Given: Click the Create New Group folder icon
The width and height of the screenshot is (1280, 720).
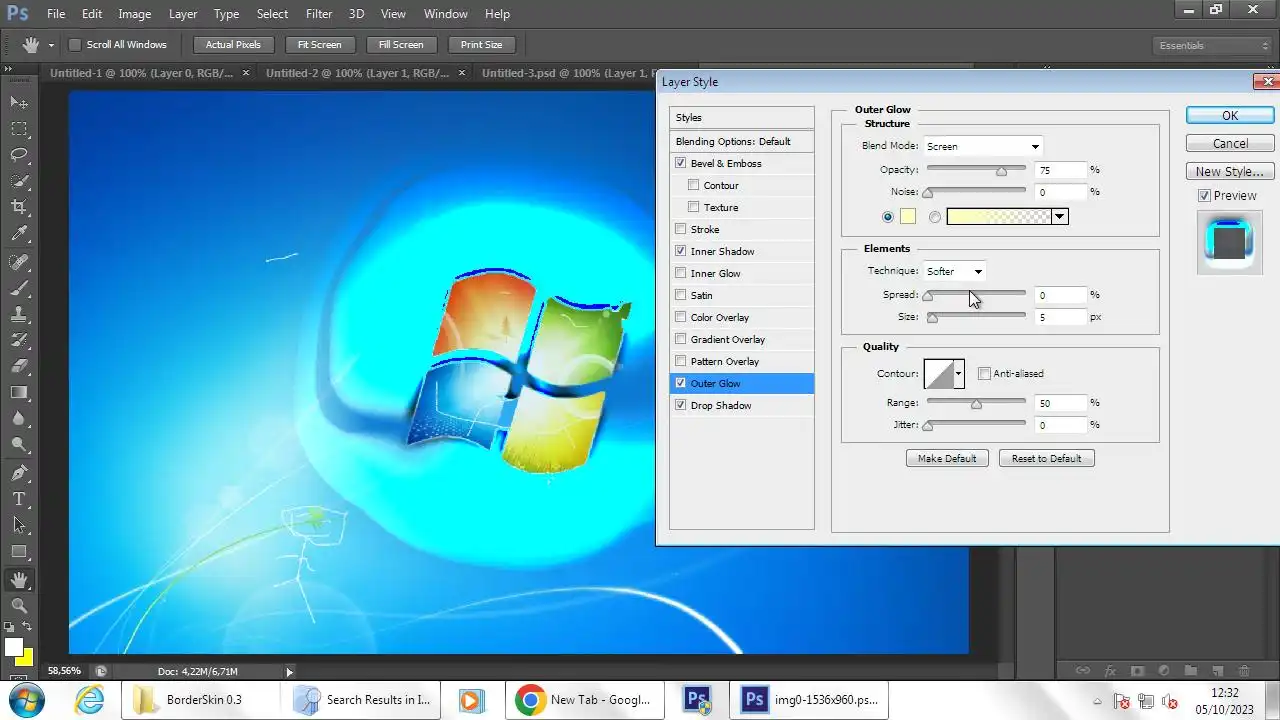Looking at the screenshot, I should click(1190, 671).
